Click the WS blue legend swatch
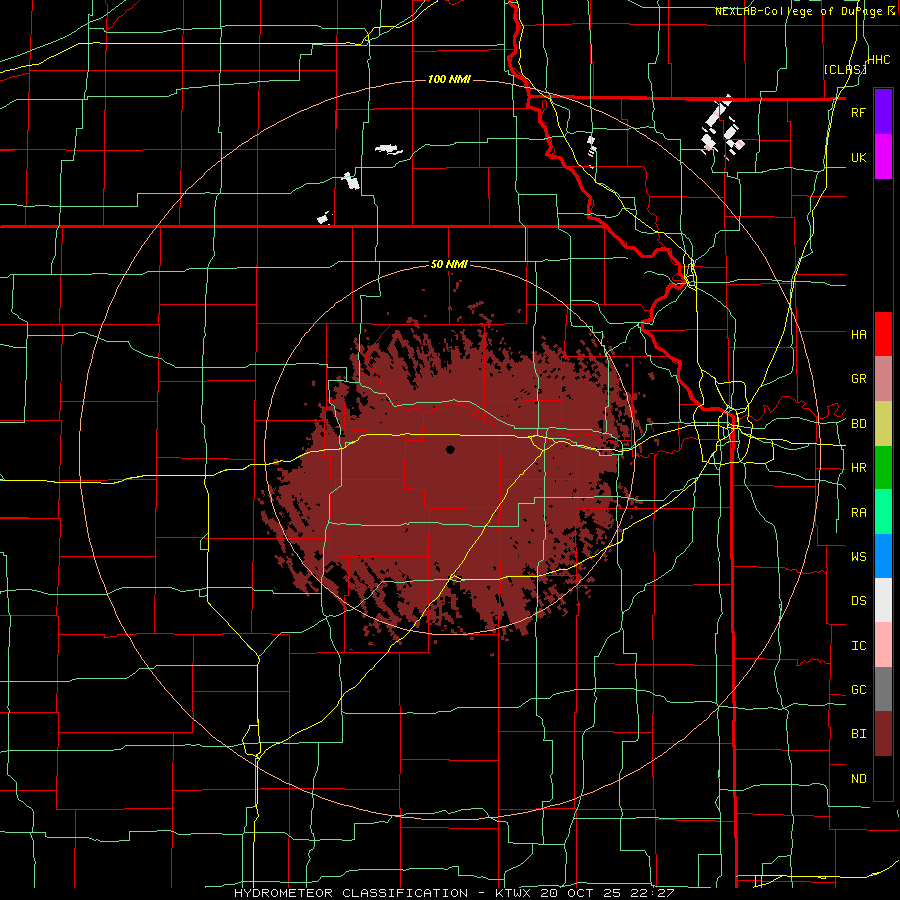The width and height of the screenshot is (900, 900). click(x=883, y=556)
